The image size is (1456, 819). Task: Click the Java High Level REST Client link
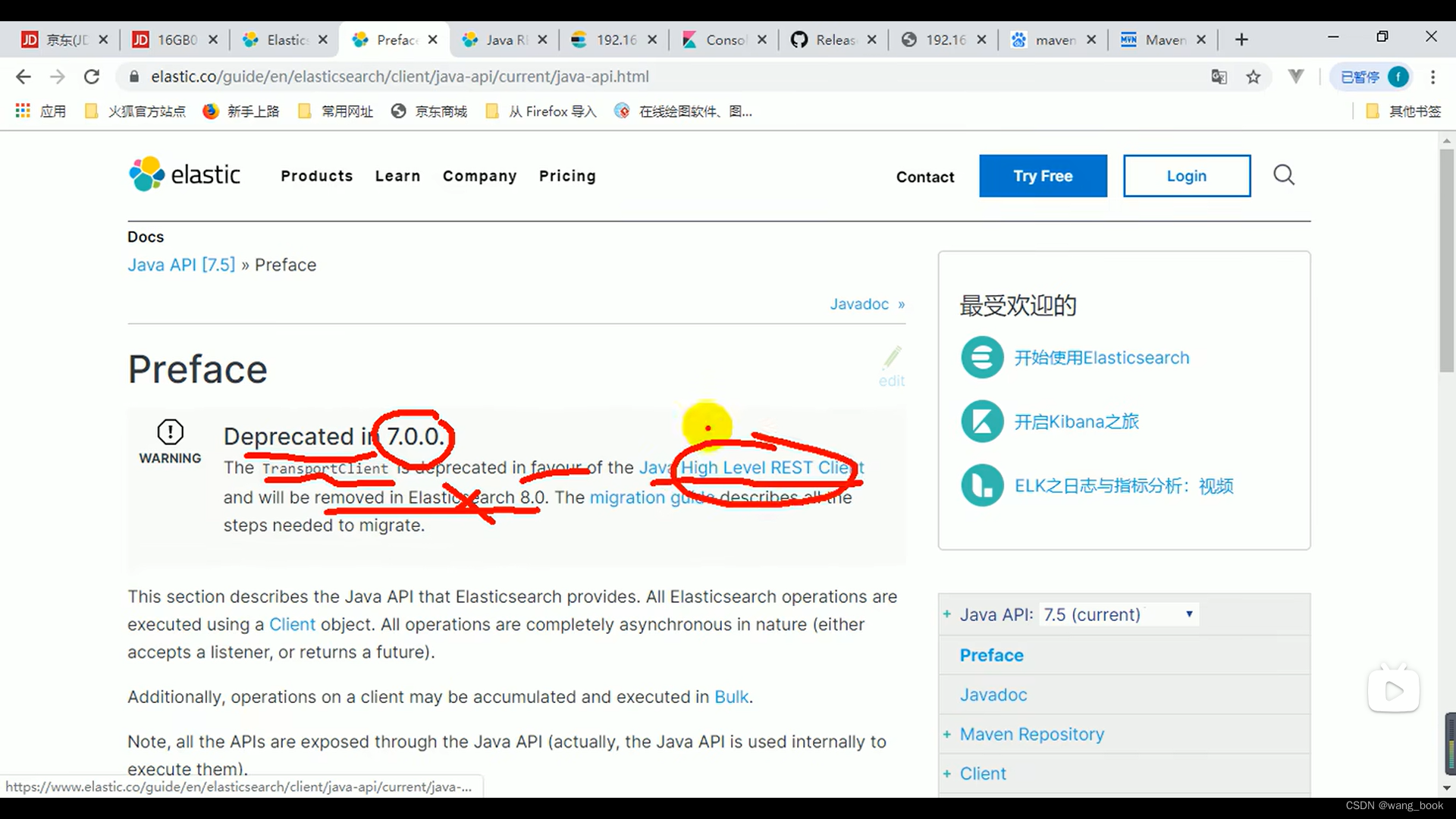click(x=750, y=467)
